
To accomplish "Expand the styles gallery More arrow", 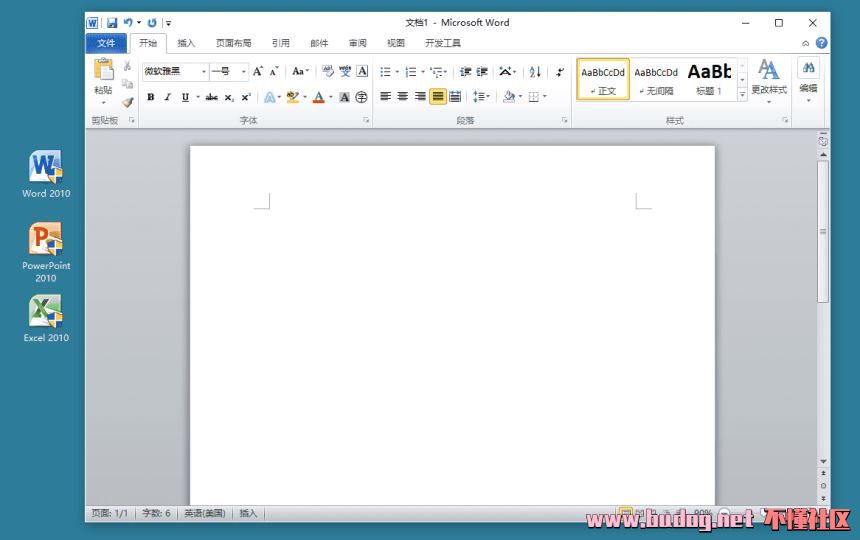I will click(742, 94).
